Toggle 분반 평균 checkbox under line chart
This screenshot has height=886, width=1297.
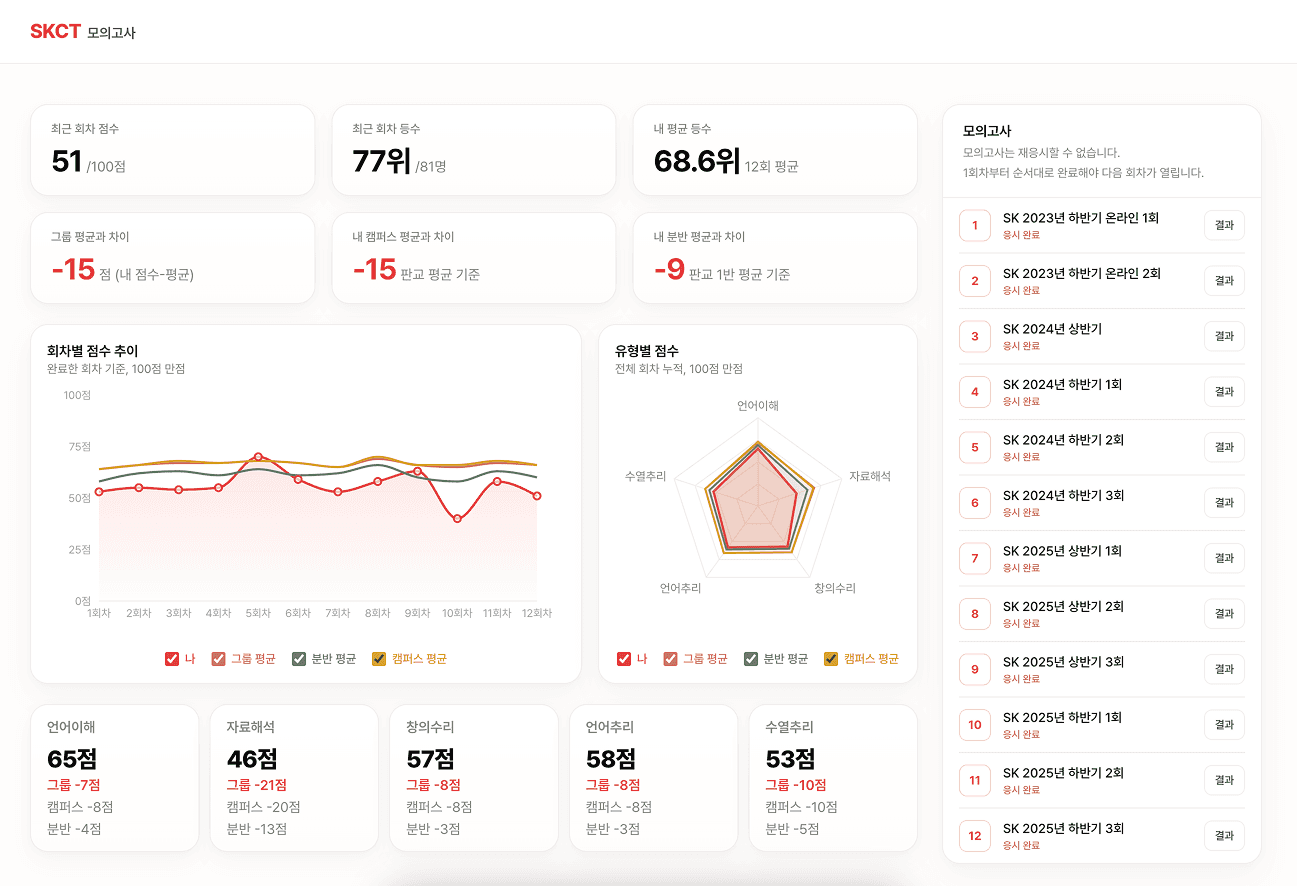point(299,659)
